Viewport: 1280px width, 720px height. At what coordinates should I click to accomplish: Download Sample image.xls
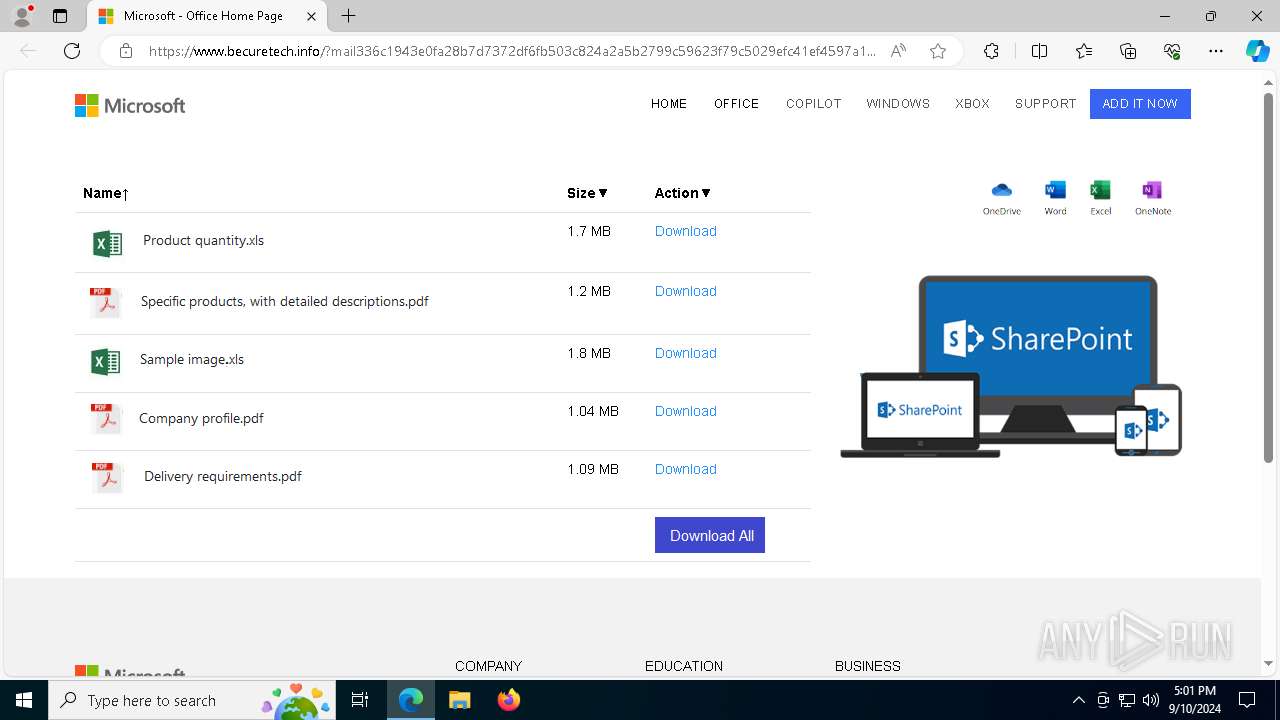(x=686, y=353)
